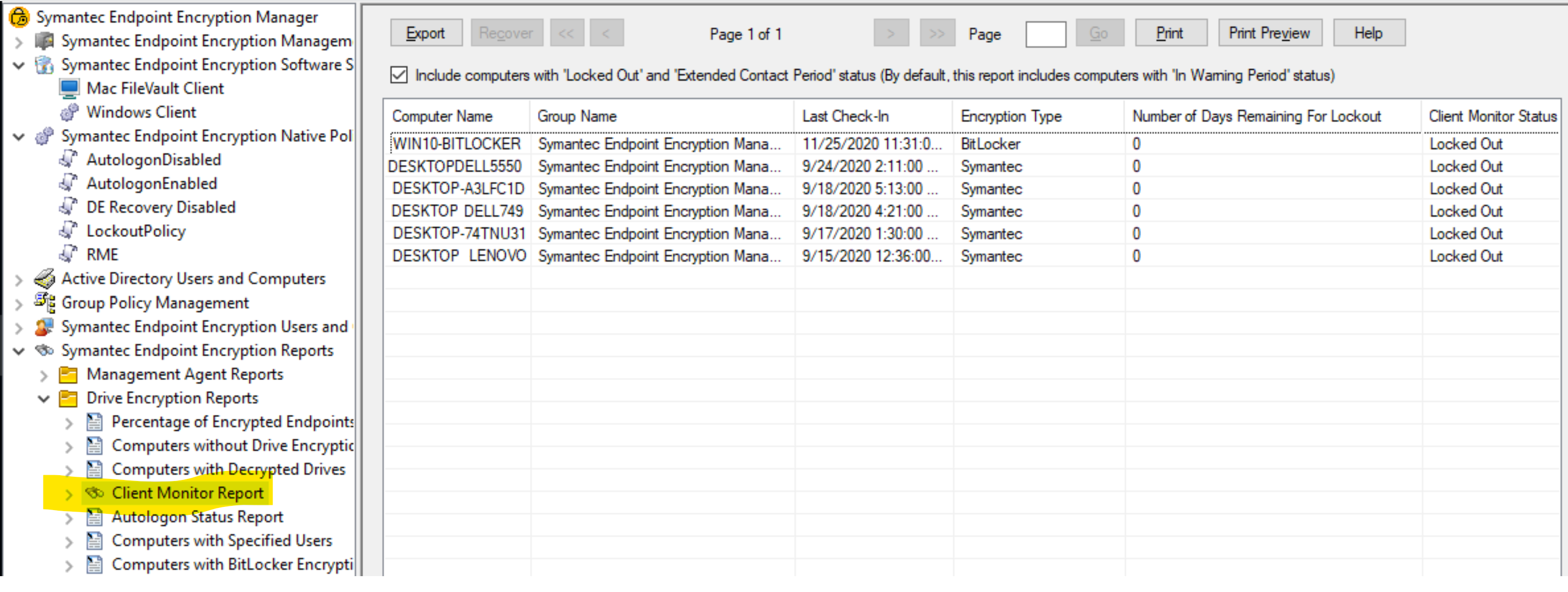The width and height of the screenshot is (1568, 592).
Task: Click the Help button
Action: (x=1369, y=33)
